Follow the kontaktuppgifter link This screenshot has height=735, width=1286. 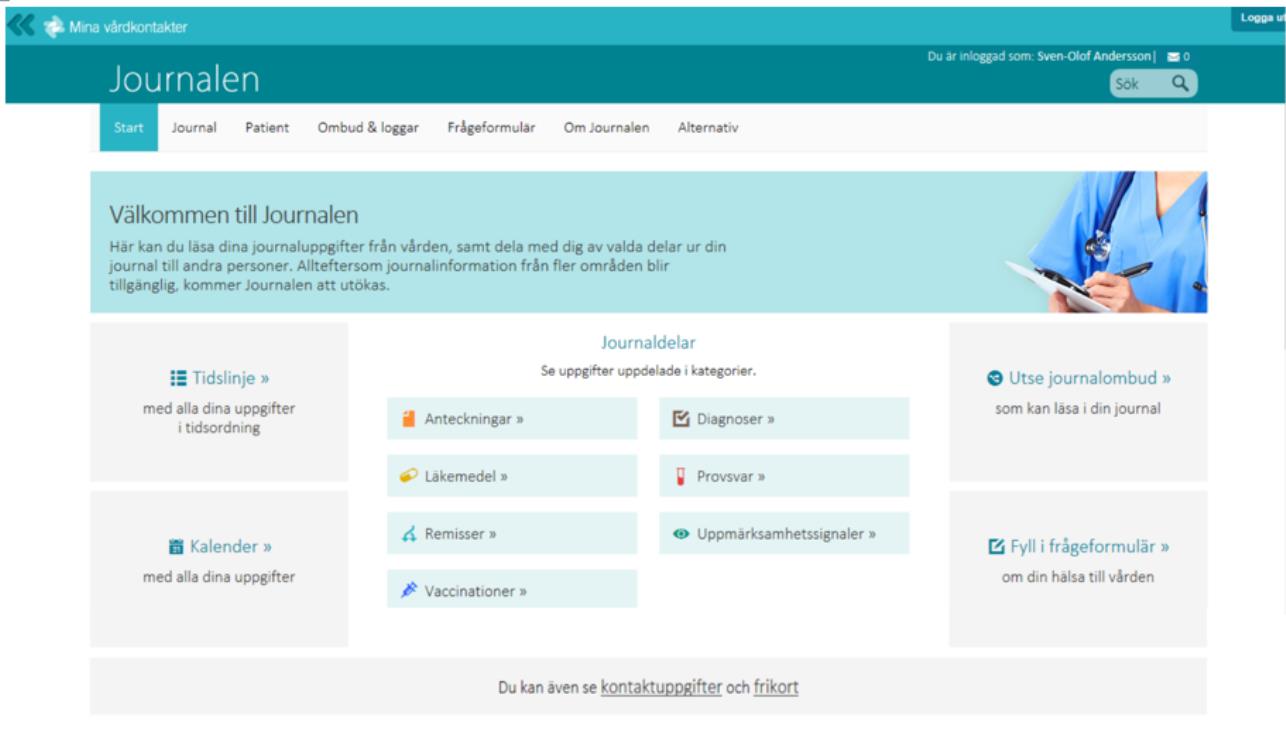[661, 688]
